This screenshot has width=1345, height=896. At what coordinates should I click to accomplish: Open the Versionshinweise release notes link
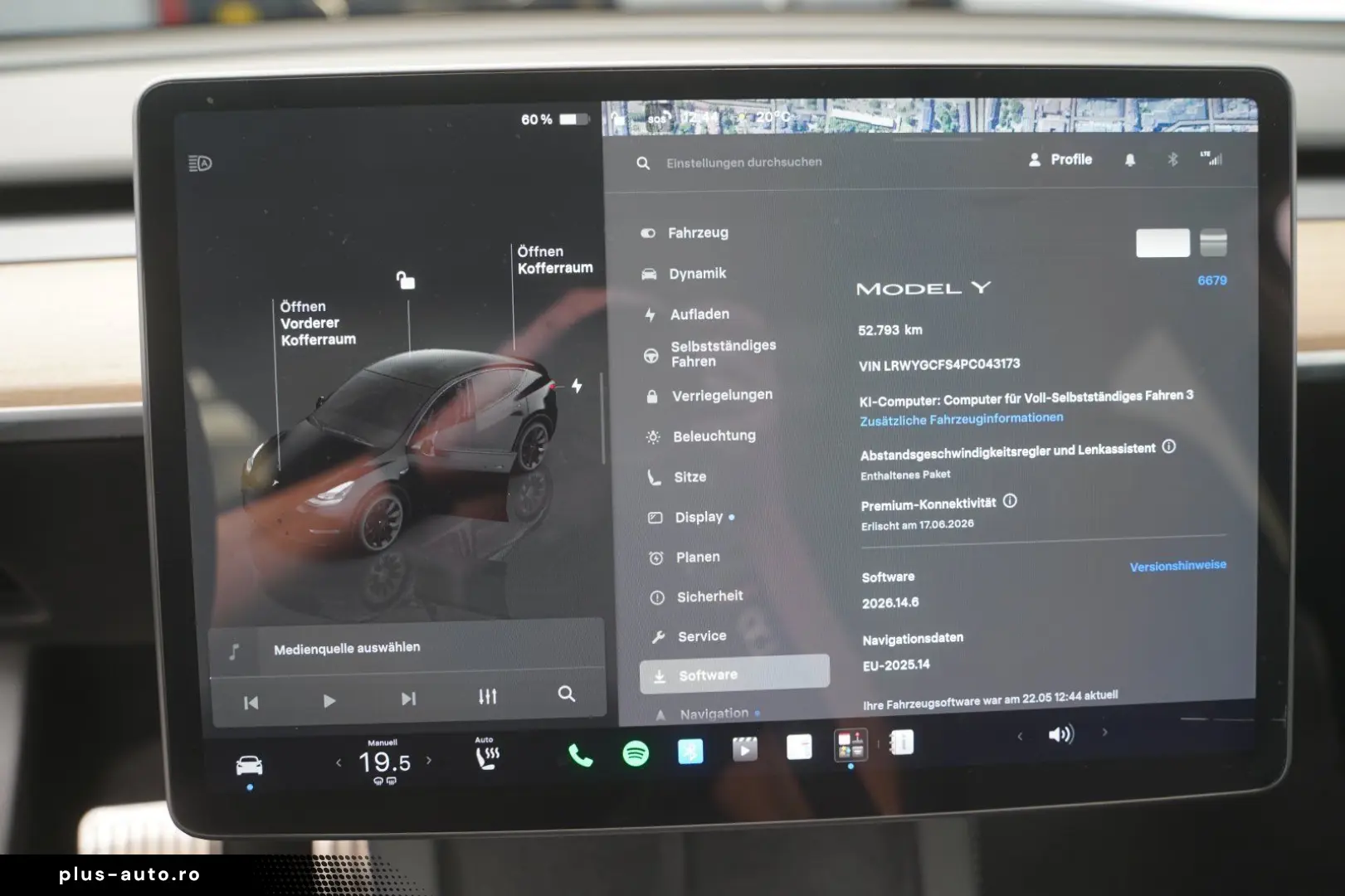tap(1177, 566)
